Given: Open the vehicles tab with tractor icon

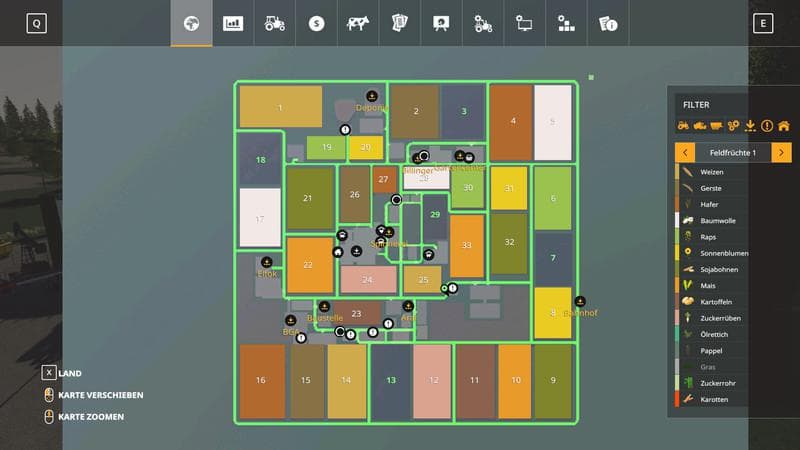Looking at the screenshot, I should point(274,23).
